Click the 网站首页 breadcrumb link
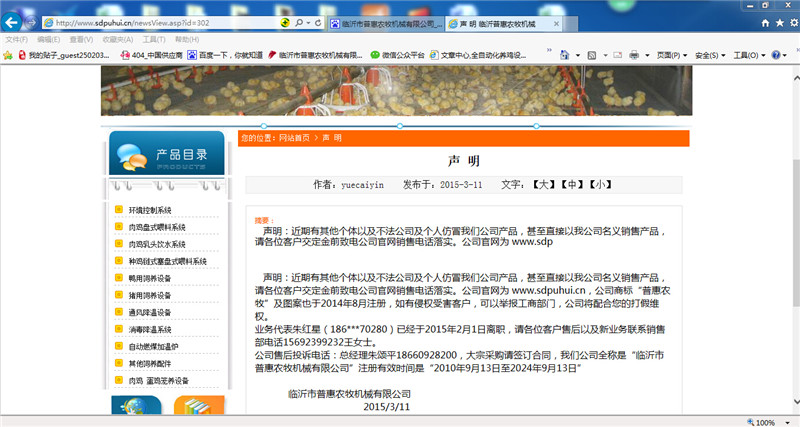Image resolution: width=800 pixels, height=427 pixels. (x=294, y=137)
